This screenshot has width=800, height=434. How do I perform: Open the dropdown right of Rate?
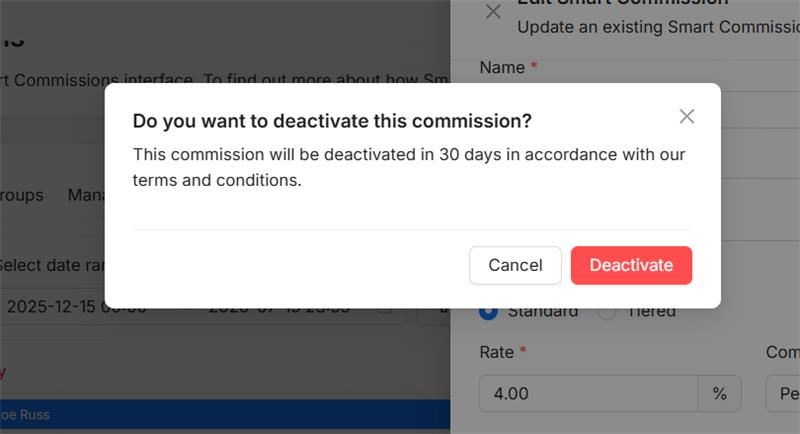coord(783,393)
